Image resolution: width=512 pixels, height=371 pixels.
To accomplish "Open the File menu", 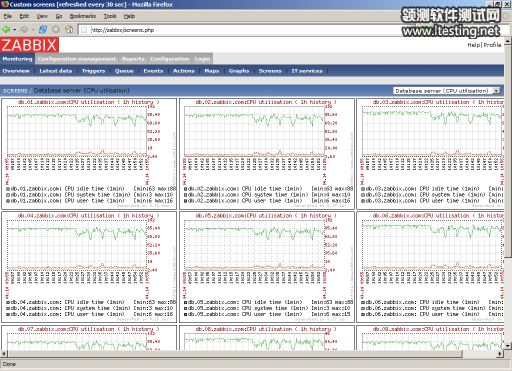I will (x=8, y=16).
